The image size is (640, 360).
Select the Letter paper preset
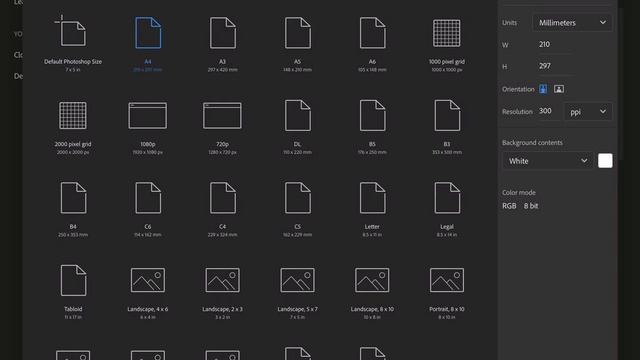[372, 209]
